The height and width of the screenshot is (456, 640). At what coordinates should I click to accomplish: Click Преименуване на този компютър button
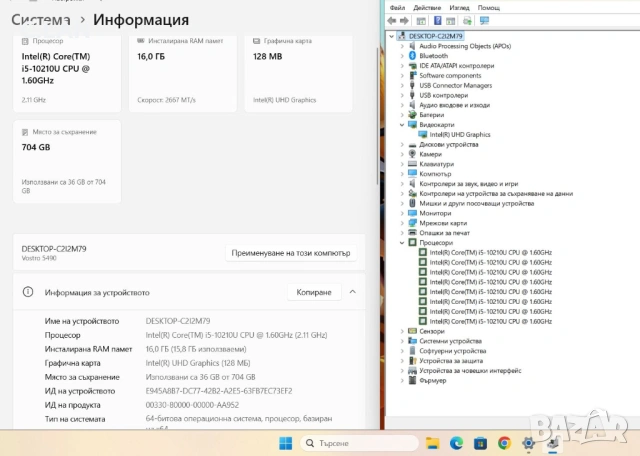(291, 253)
